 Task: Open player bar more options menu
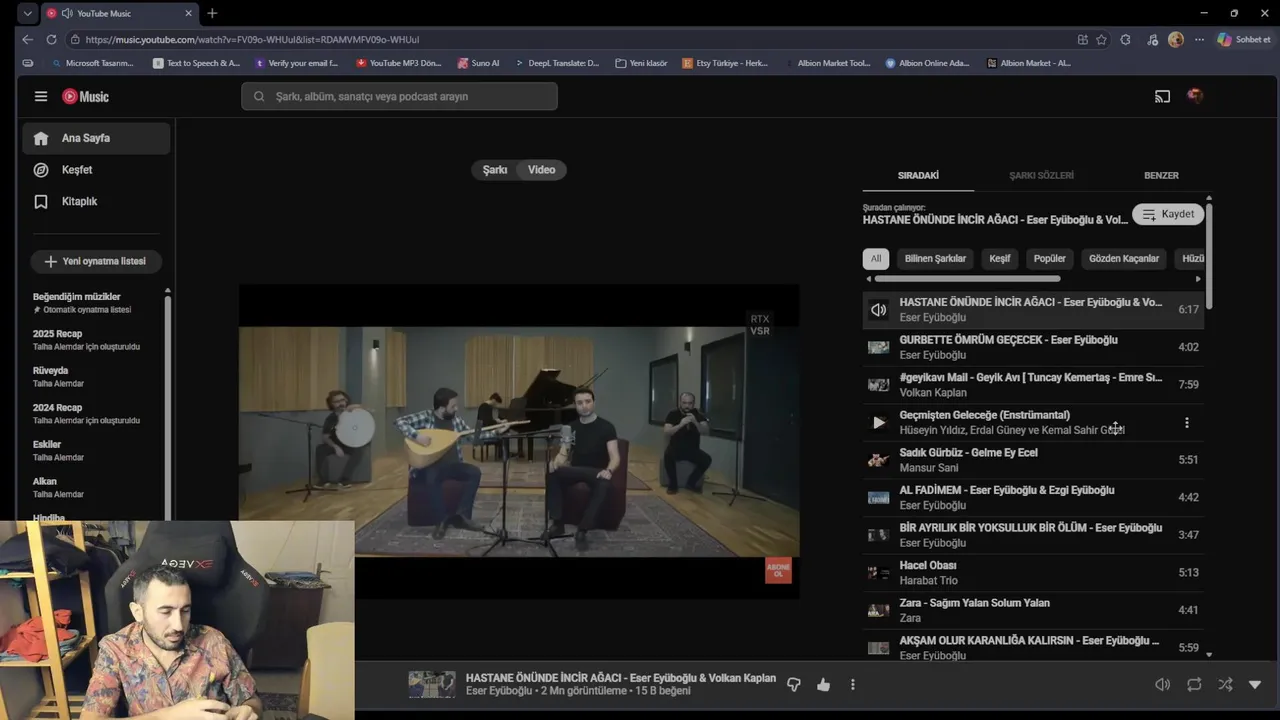852,685
